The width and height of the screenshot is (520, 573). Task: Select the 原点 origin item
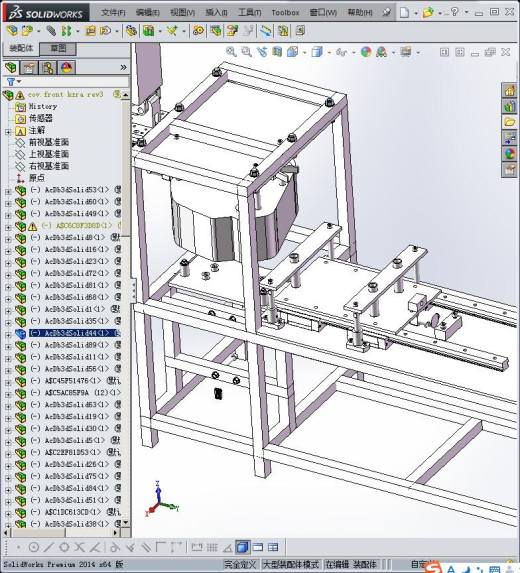37,178
